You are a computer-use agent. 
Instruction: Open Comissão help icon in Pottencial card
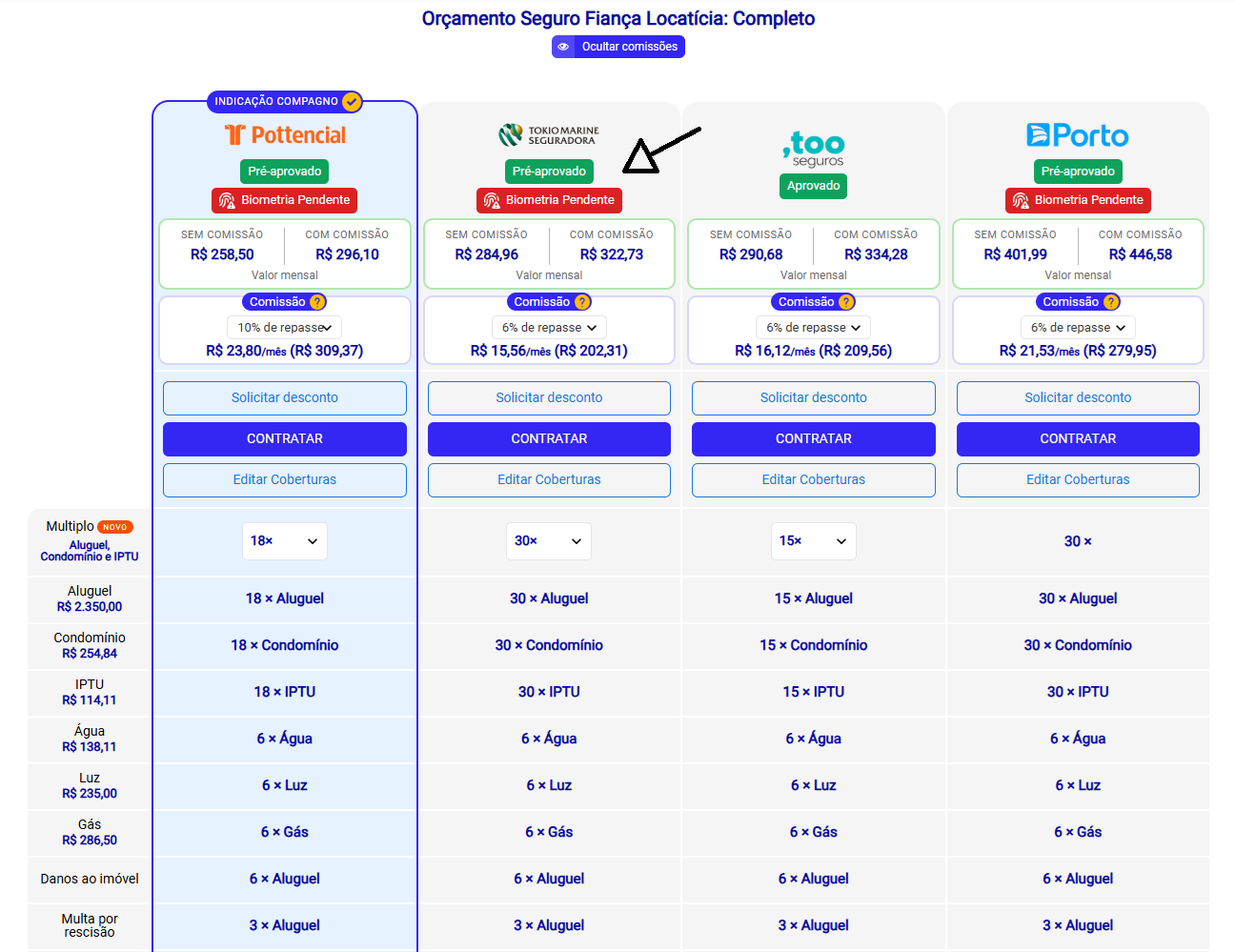pos(317,302)
